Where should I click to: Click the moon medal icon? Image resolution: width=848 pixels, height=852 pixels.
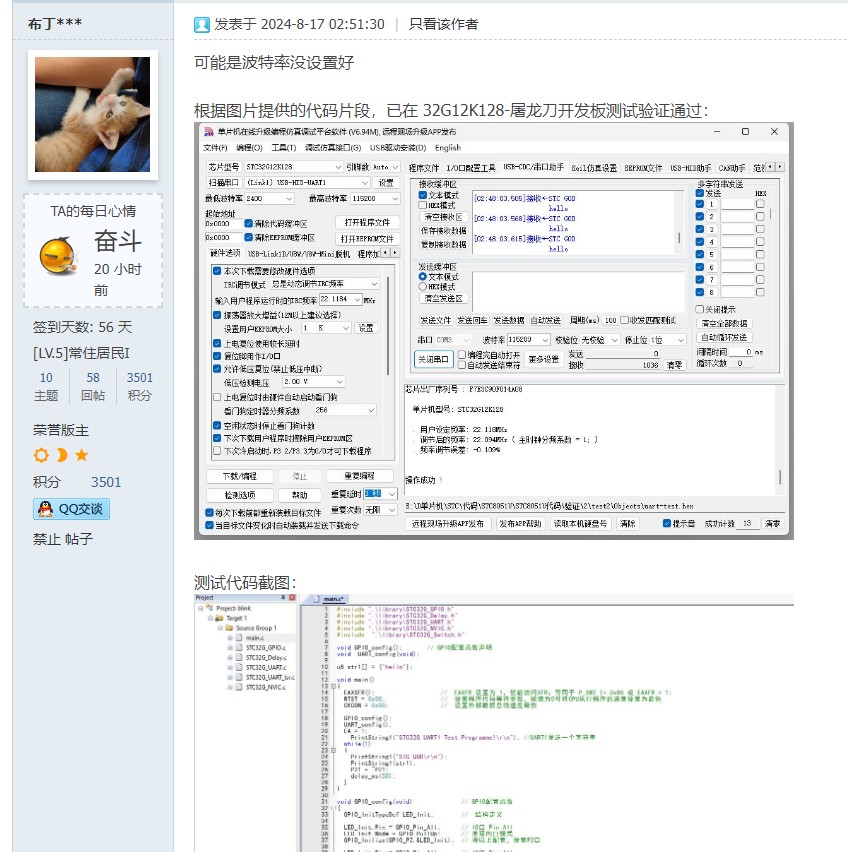62,455
